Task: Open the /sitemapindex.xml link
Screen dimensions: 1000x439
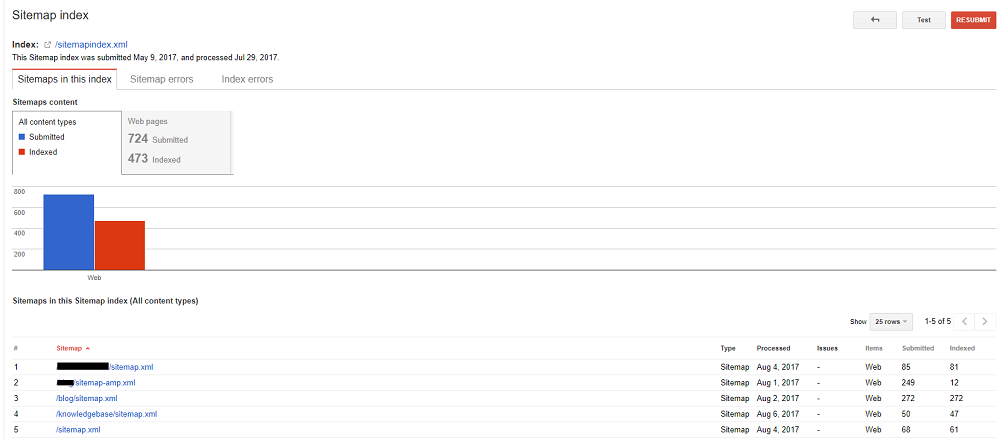Action: click(90, 45)
